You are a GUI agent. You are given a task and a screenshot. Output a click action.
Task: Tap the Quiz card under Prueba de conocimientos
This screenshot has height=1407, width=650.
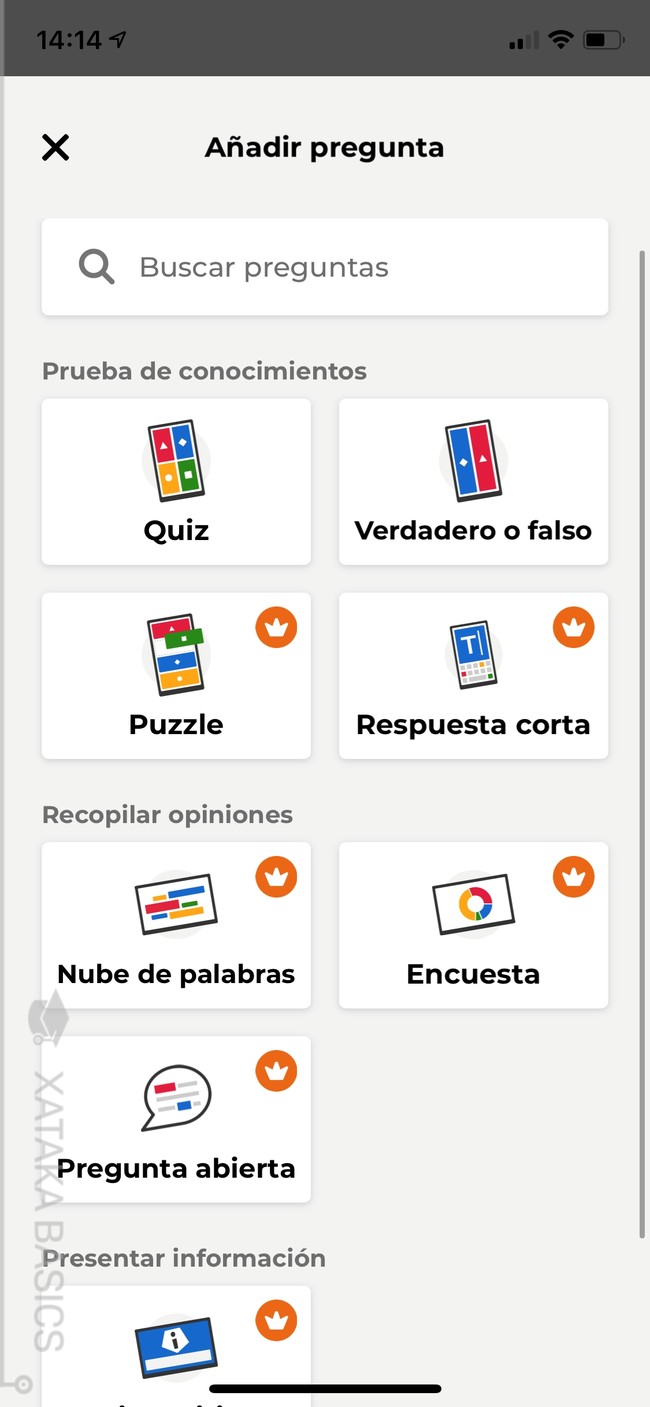(176, 481)
